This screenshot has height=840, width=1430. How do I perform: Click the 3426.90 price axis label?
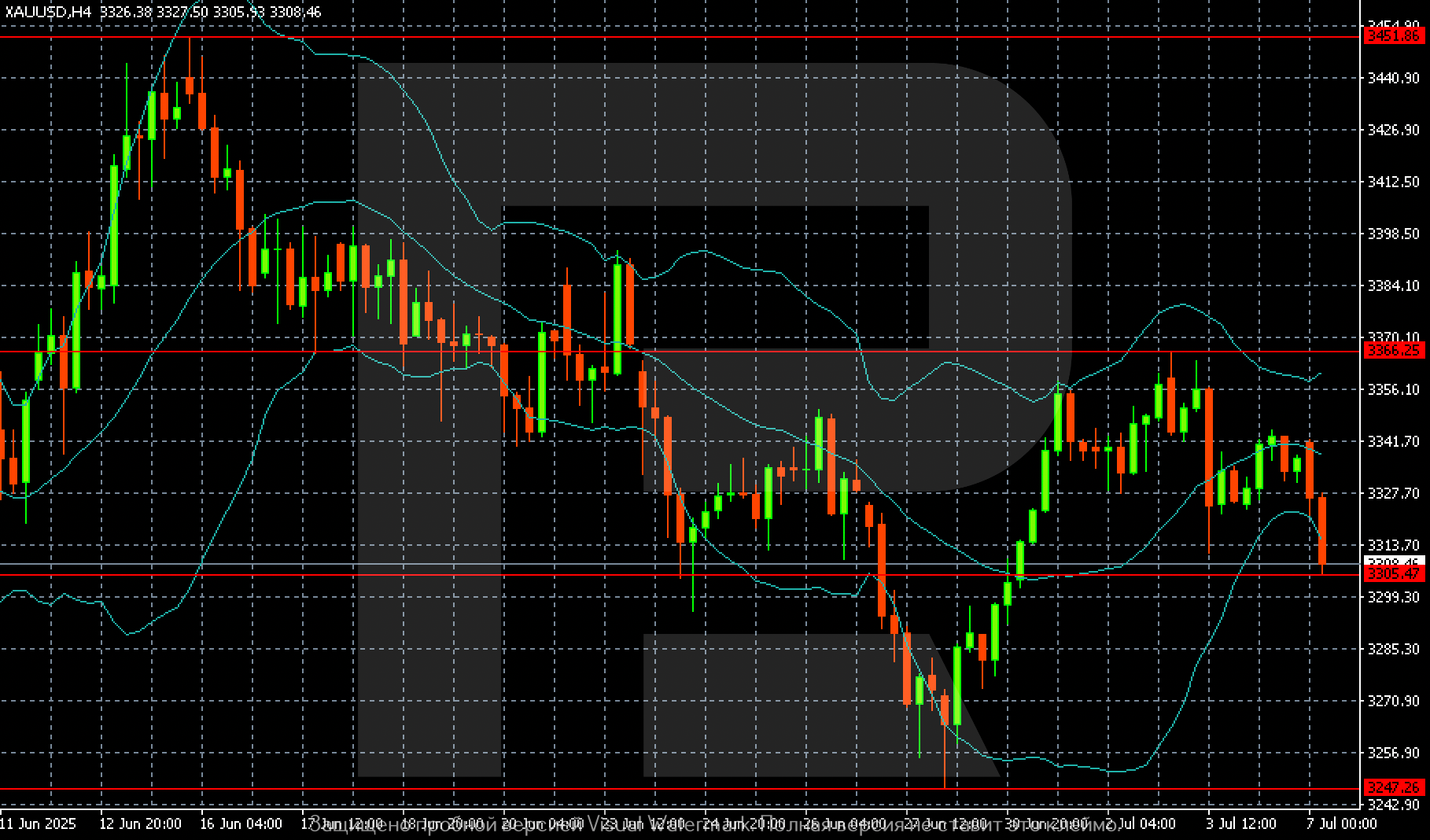tap(1393, 130)
